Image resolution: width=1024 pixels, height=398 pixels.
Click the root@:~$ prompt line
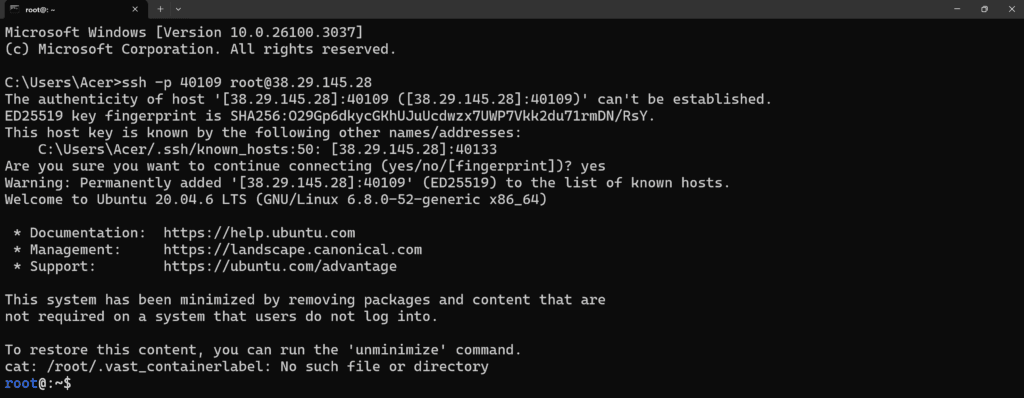[38, 384]
